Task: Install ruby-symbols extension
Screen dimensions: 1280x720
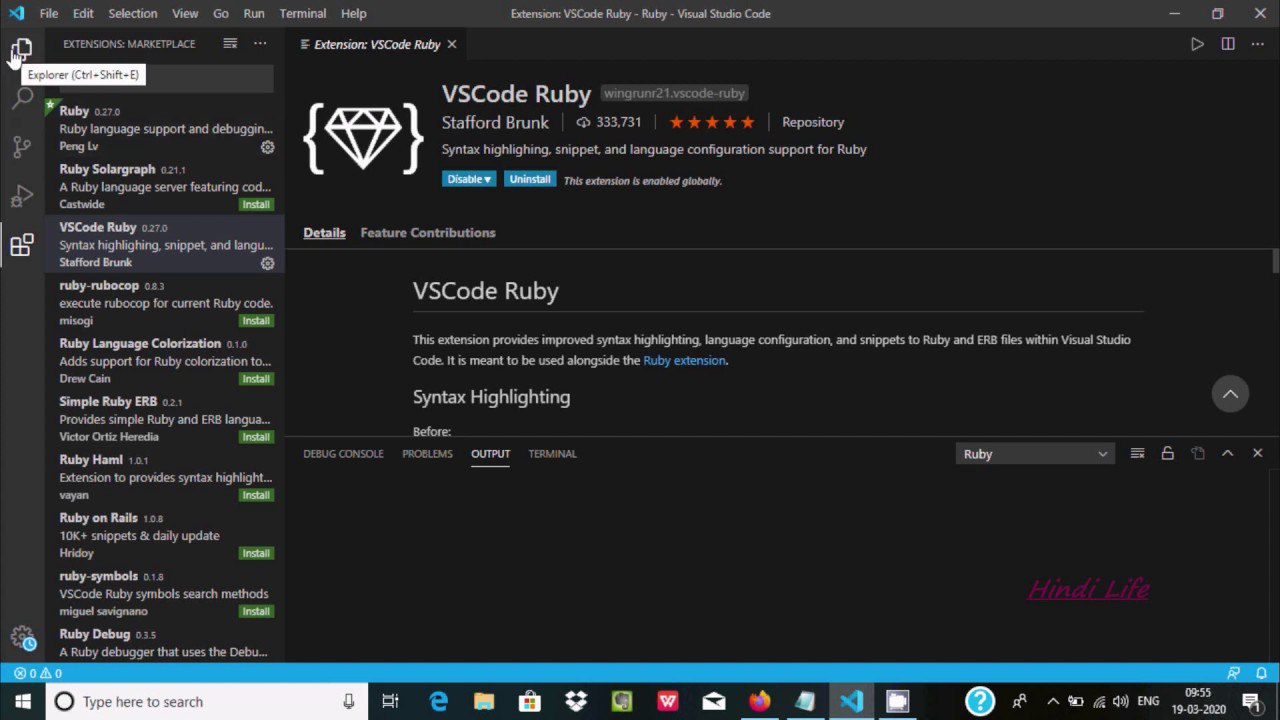Action: 256,611
